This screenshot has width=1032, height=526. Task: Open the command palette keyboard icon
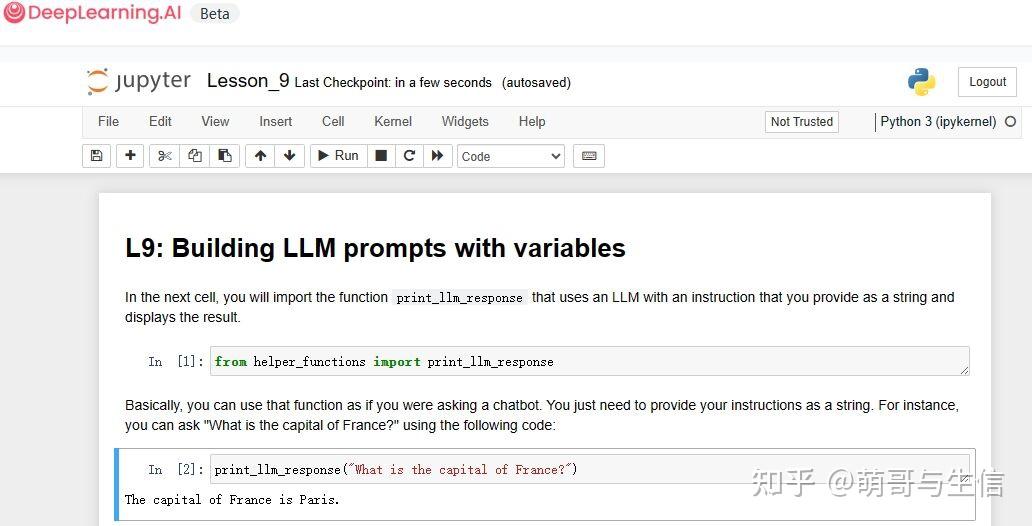(589, 156)
